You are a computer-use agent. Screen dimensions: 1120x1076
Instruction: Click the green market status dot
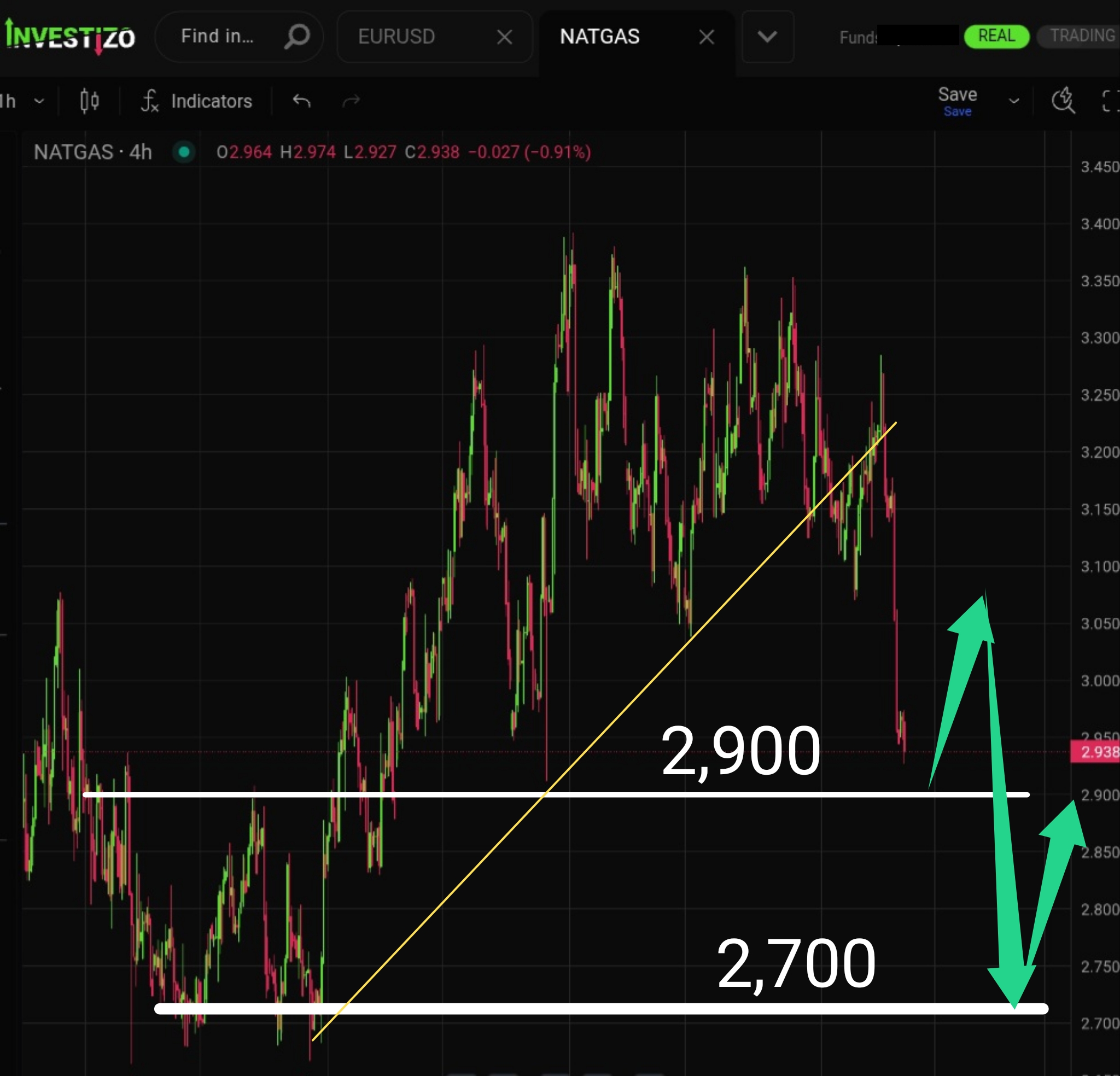pyautogui.click(x=184, y=152)
